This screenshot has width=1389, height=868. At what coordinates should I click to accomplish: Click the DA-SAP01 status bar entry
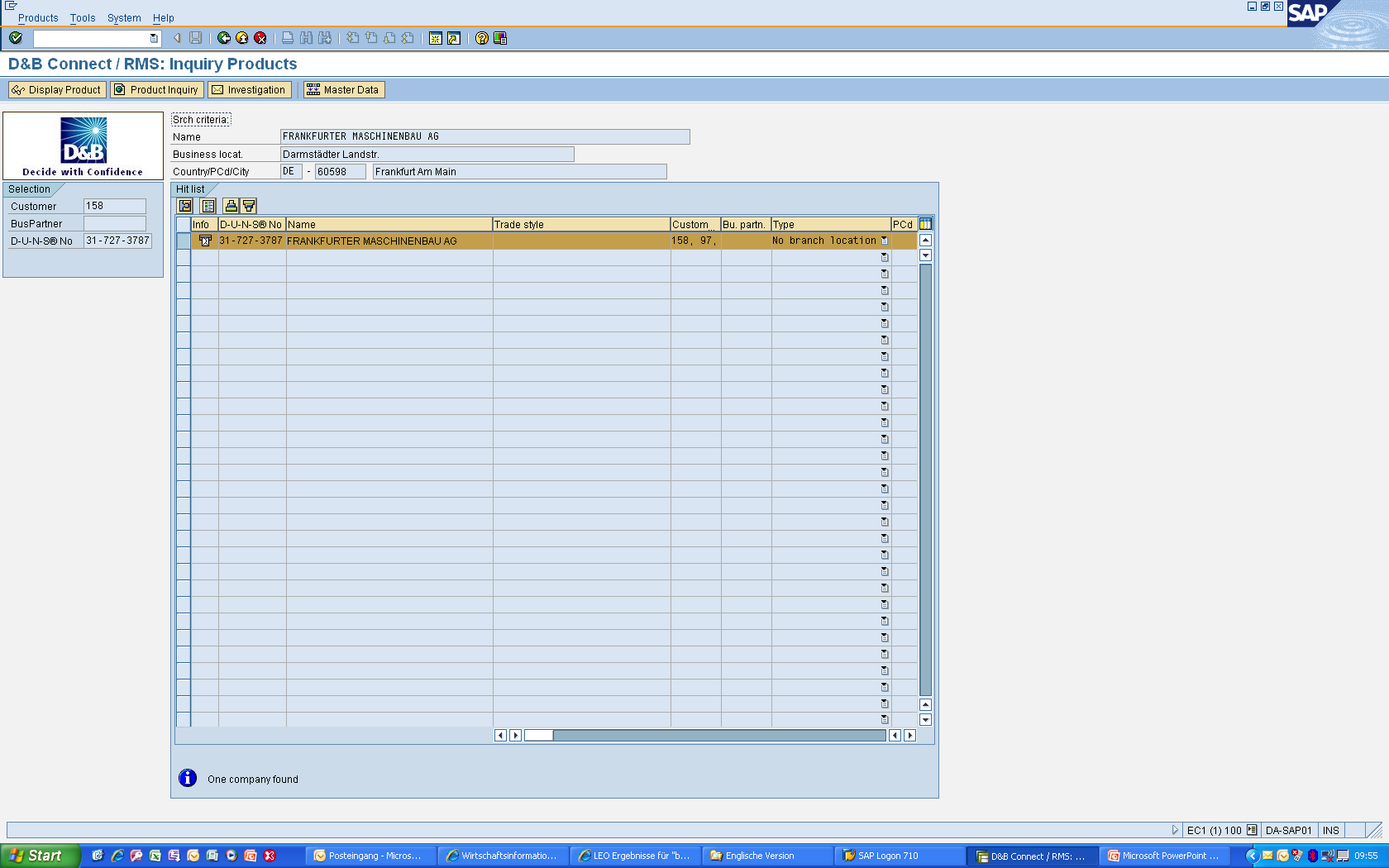tap(1289, 830)
